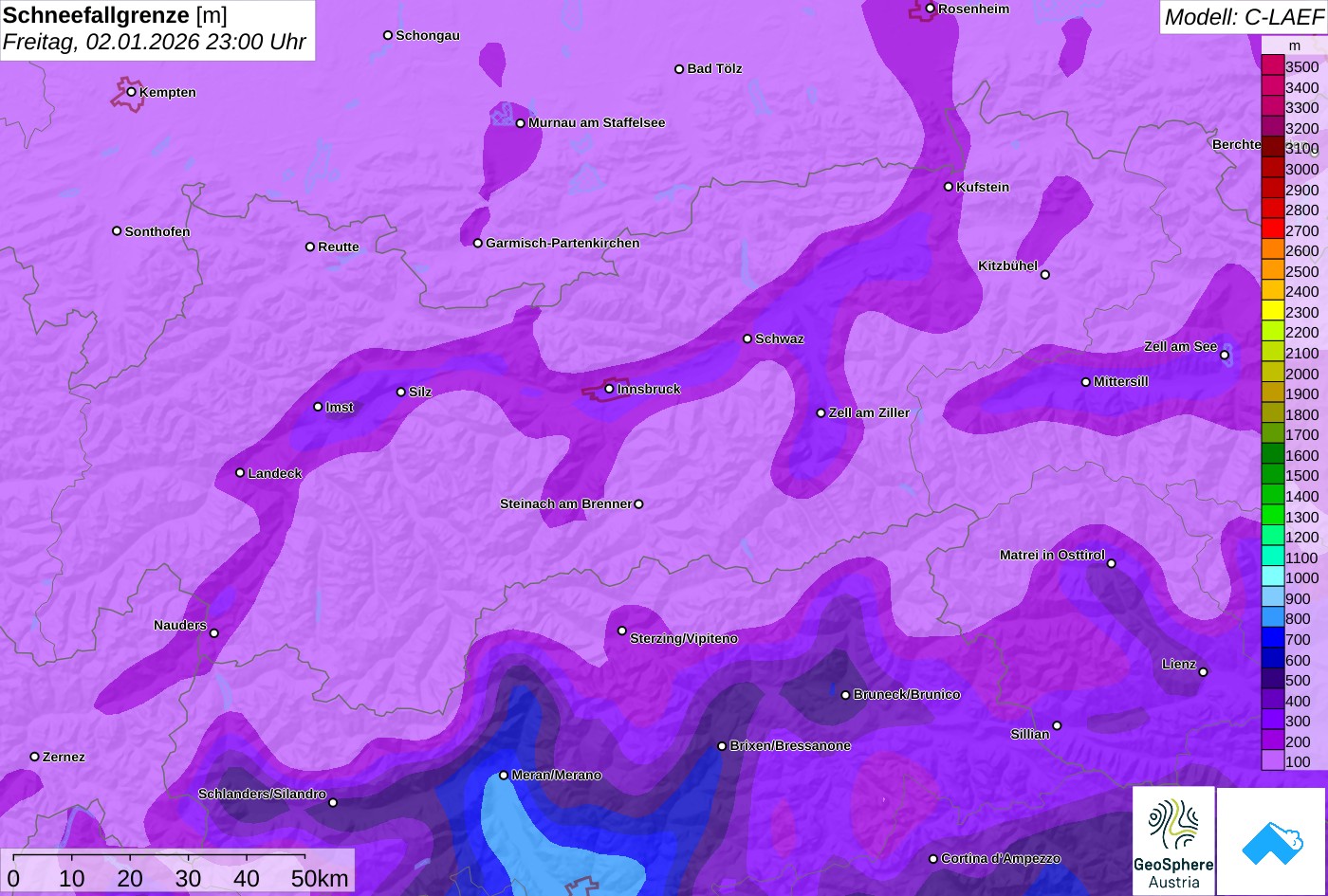This screenshot has width=1328, height=896.
Task: Click the Reutte town label
Action: (x=339, y=247)
